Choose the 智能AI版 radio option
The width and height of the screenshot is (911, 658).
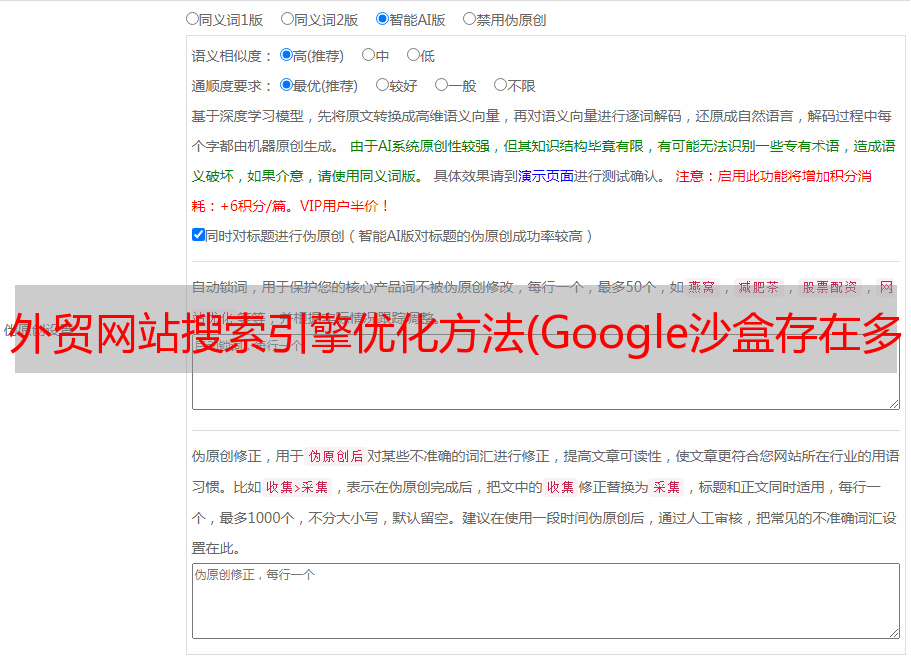(x=382, y=19)
